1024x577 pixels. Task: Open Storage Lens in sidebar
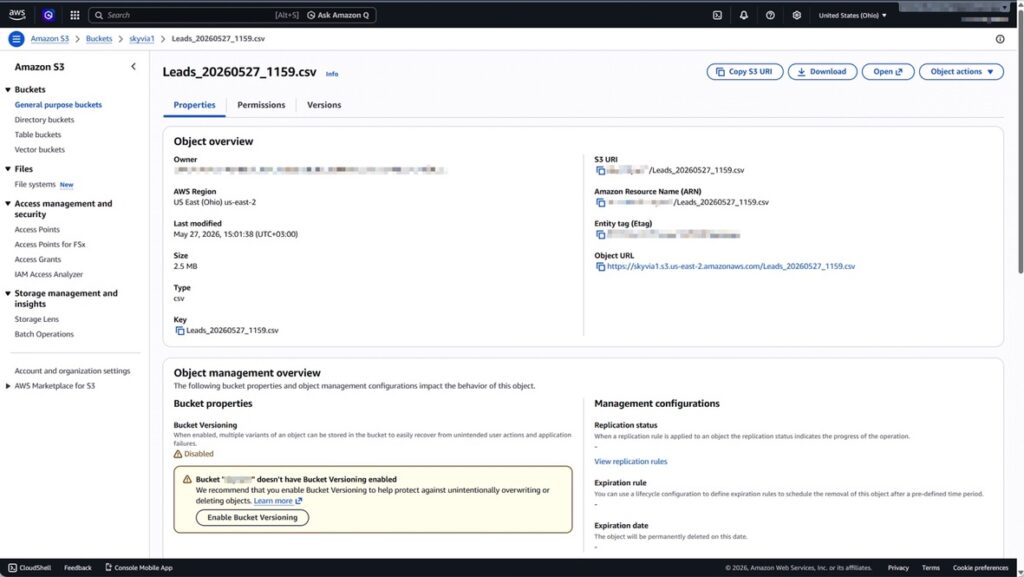click(x=37, y=319)
